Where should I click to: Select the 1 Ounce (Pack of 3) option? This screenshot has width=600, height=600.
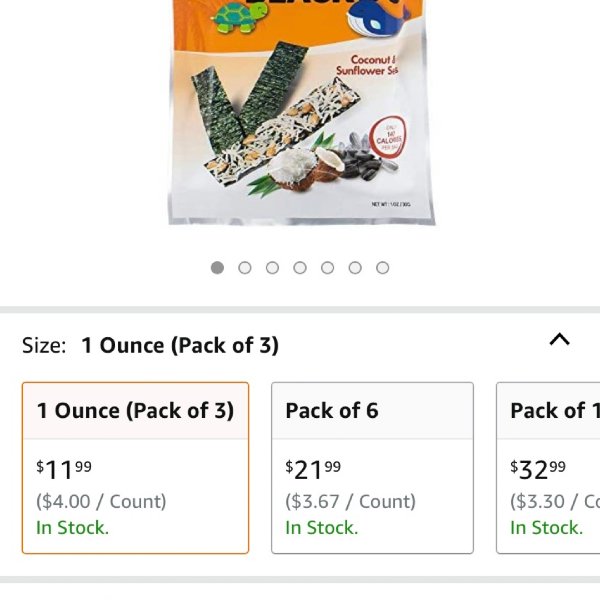pos(135,468)
